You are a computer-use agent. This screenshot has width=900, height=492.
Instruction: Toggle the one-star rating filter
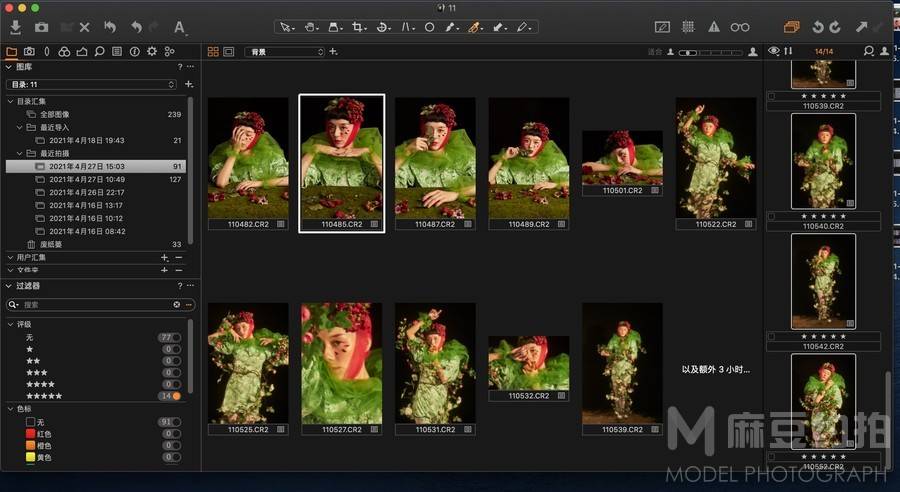point(172,349)
